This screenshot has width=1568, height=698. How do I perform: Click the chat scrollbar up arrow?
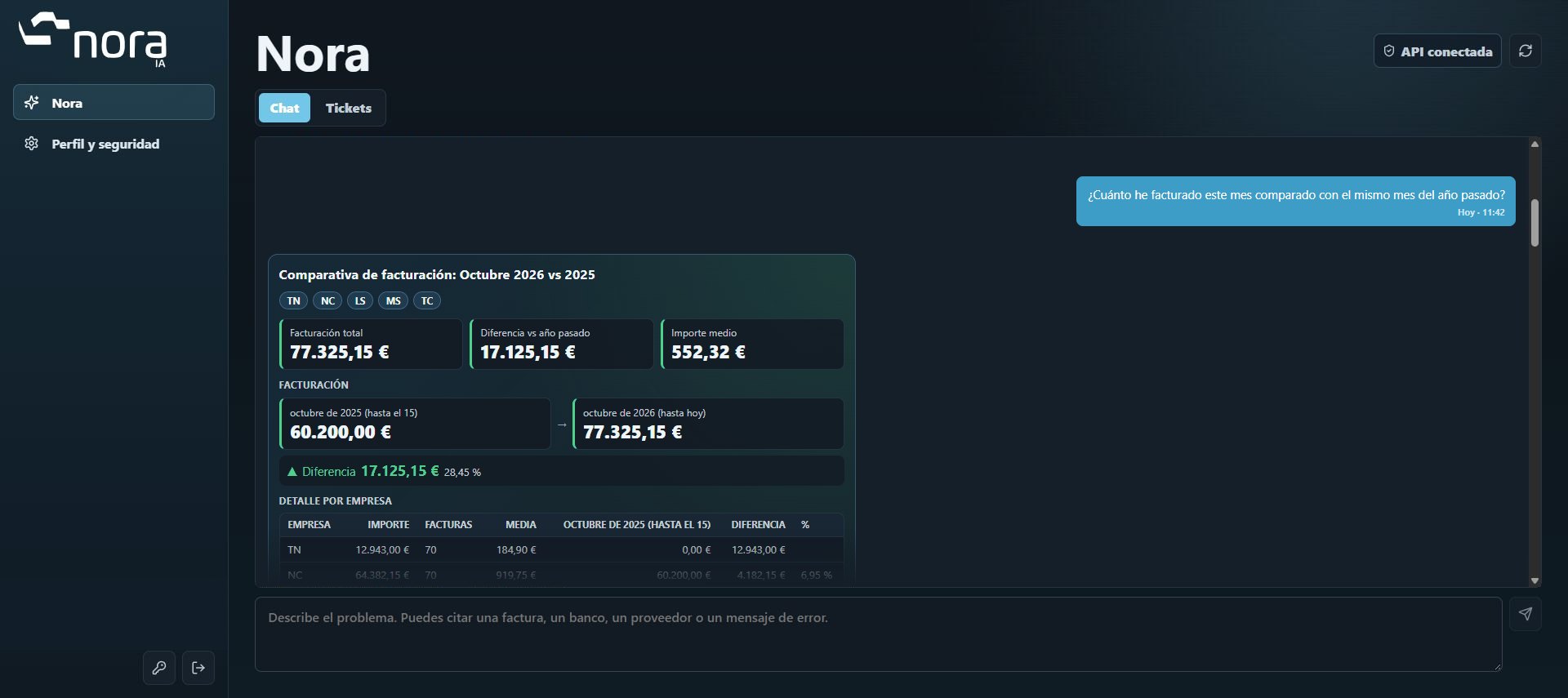pyautogui.click(x=1535, y=144)
